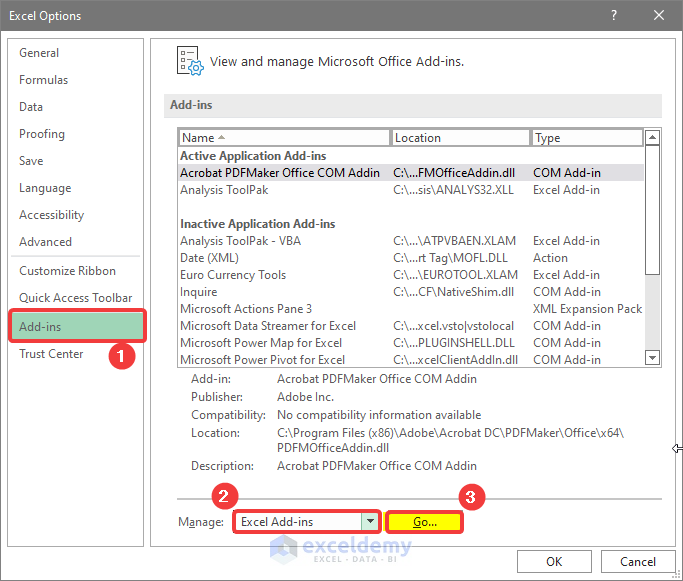Viewport: 683px width, 581px height.
Task: Select Microsoft Data Streamer for Excel row
Action: click(x=411, y=326)
